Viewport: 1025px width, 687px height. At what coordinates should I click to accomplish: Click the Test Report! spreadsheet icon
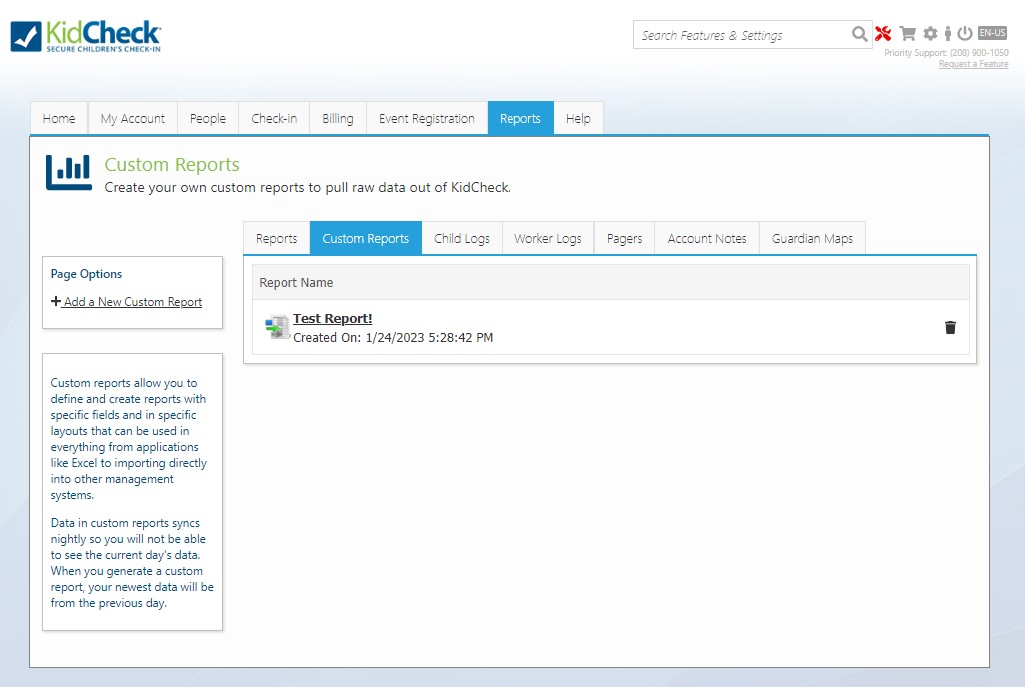pos(276,327)
